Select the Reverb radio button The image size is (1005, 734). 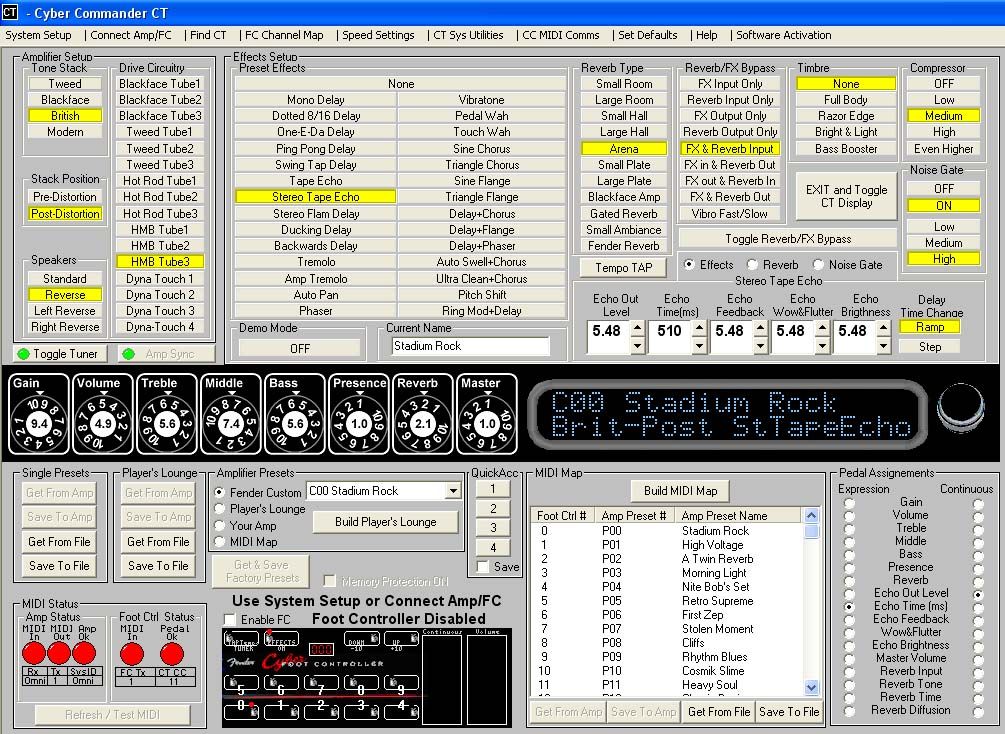[754, 265]
